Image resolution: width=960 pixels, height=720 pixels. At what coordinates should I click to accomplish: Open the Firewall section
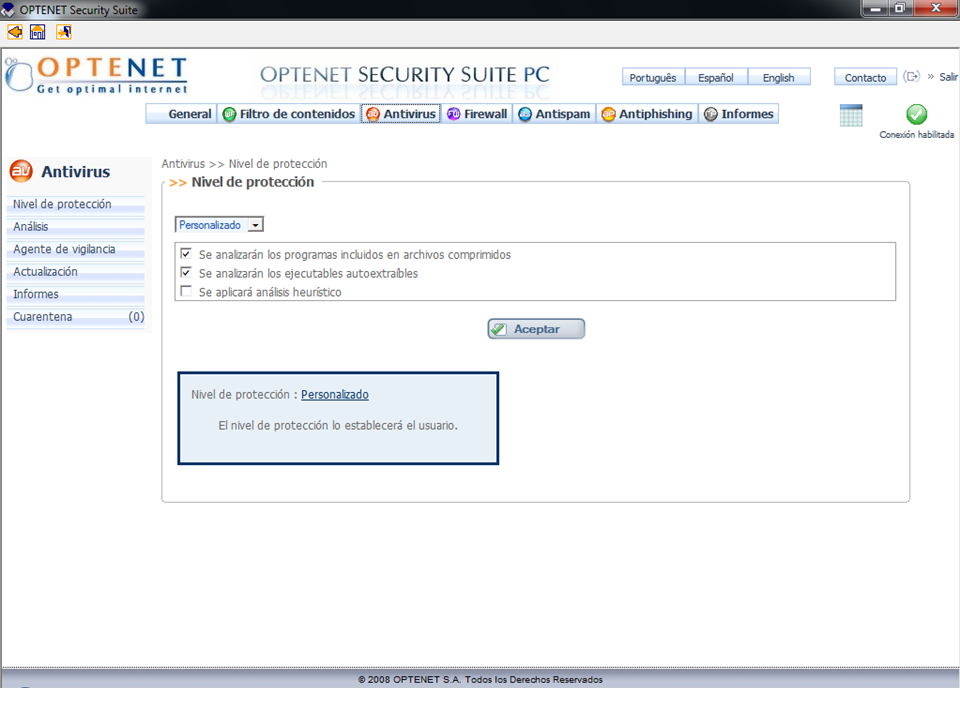(x=477, y=114)
